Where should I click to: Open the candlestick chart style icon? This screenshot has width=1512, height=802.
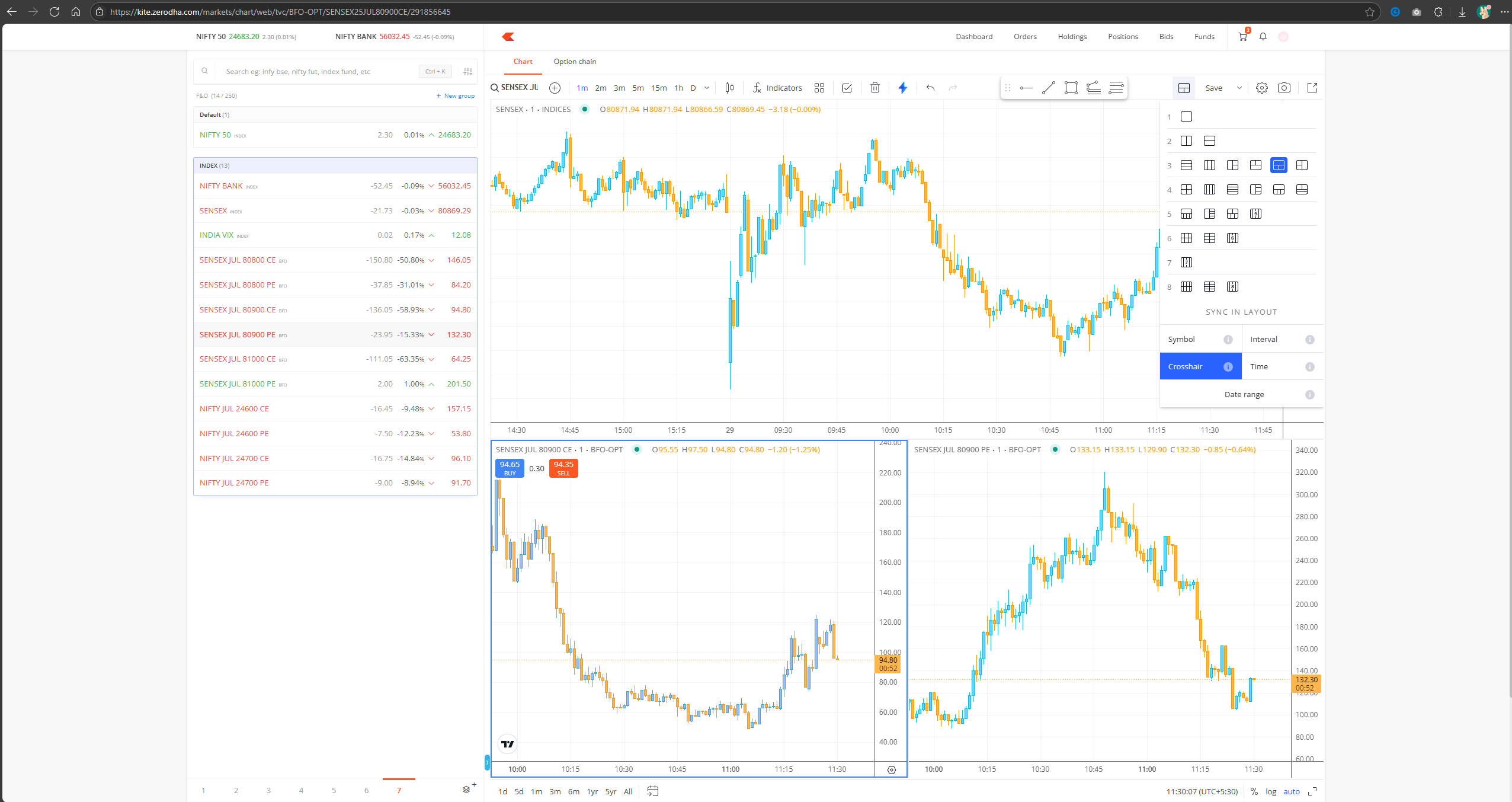[729, 88]
